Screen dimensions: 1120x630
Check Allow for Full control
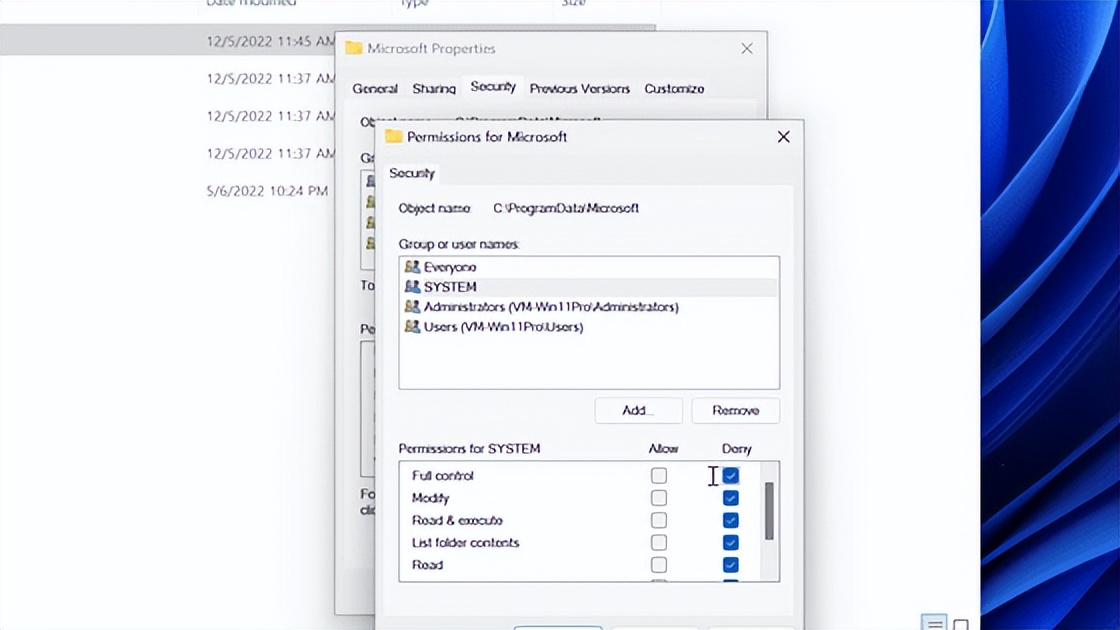click(x=659, y=475)
